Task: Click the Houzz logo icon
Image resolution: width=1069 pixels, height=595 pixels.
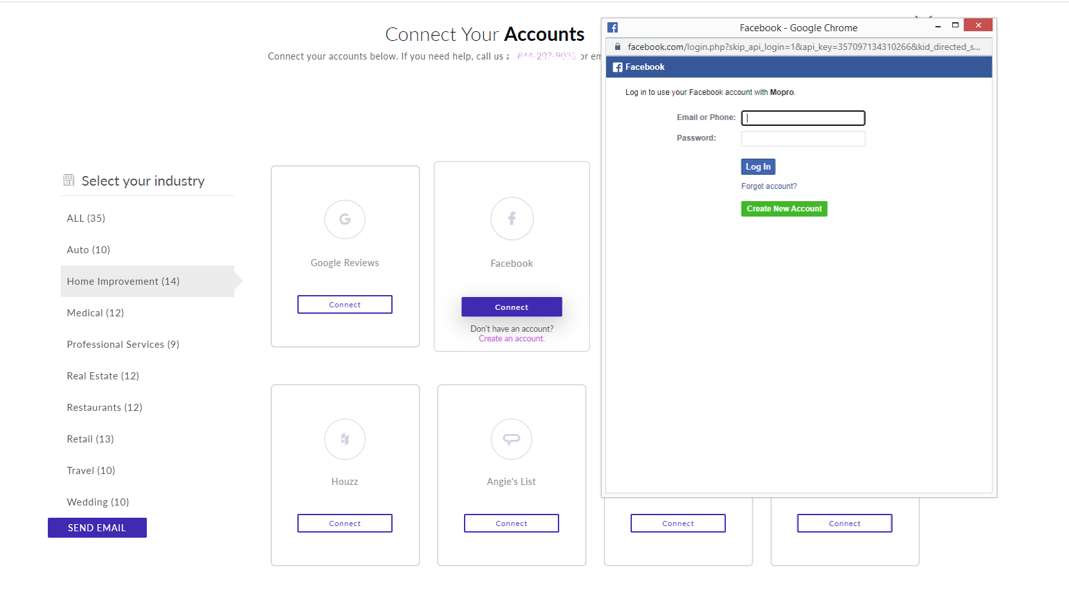Action: click(x=345, y=439)
